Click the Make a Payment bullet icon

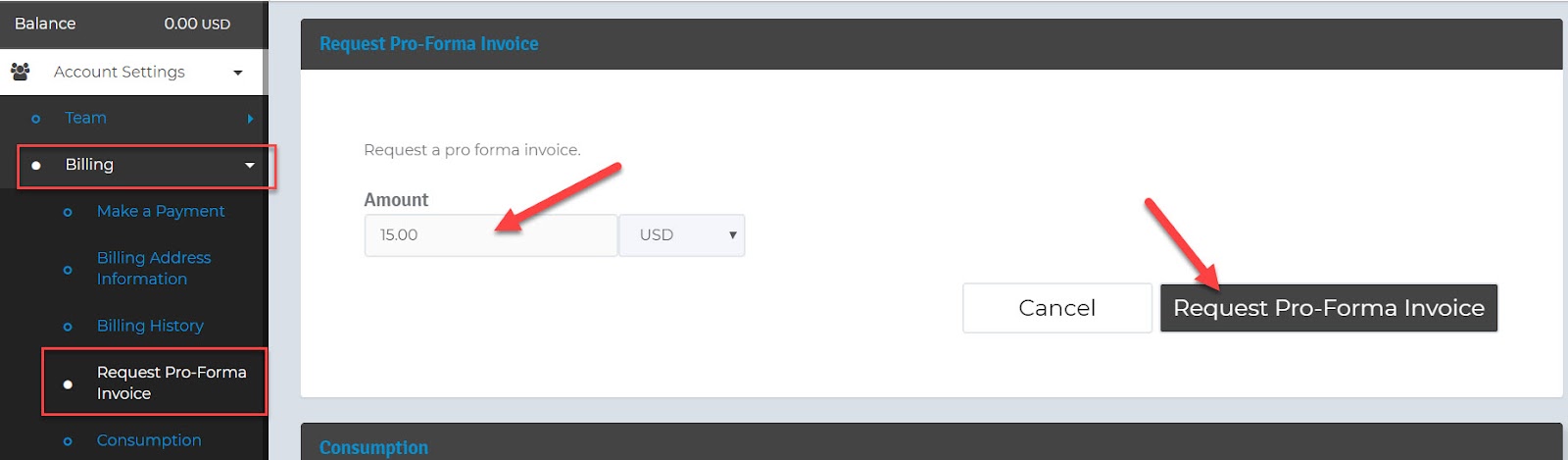(x=68, y=212)
